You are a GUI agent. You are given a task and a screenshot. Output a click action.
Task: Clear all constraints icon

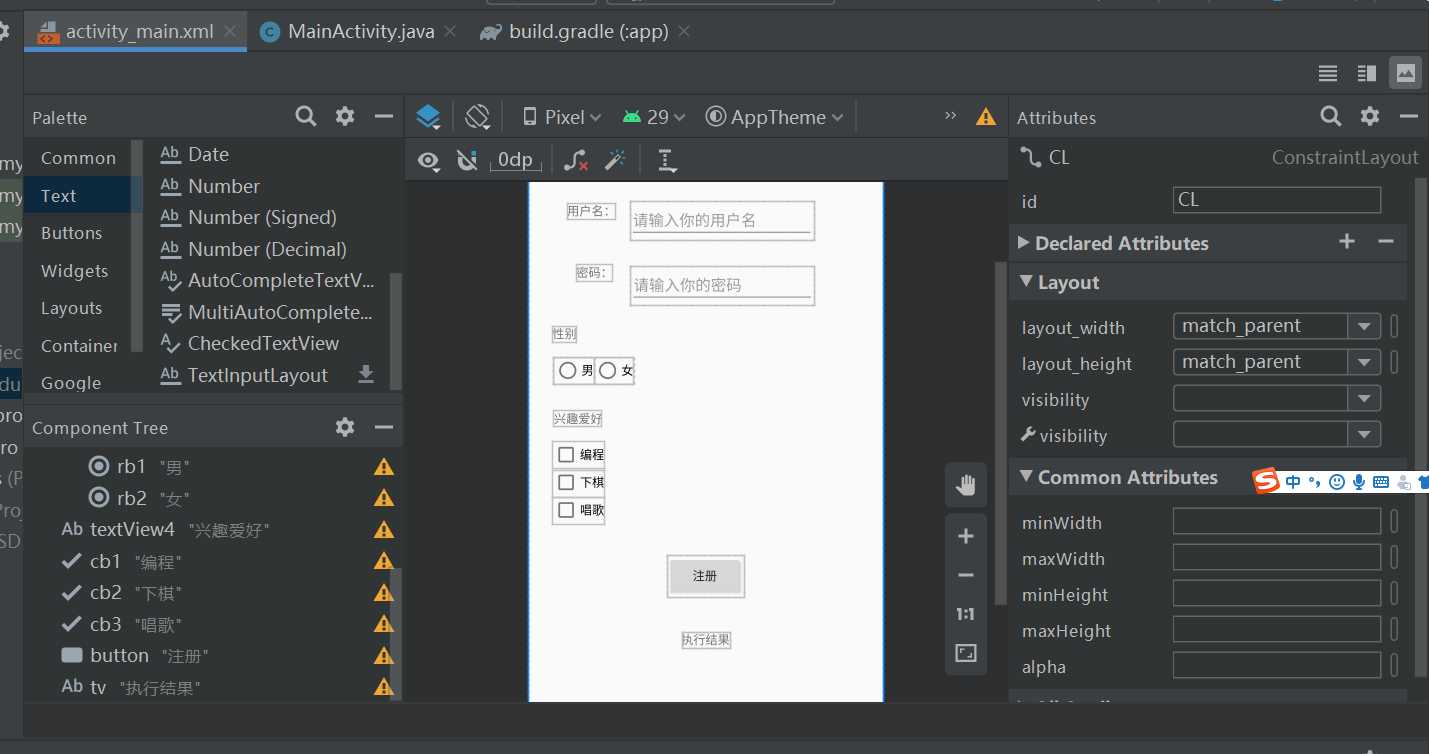[x=575, y=160]
